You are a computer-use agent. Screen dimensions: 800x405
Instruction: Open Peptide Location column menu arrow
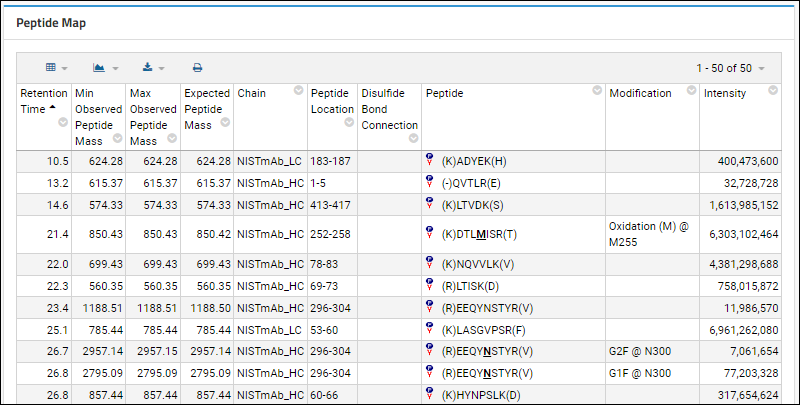tap(349, 122)
